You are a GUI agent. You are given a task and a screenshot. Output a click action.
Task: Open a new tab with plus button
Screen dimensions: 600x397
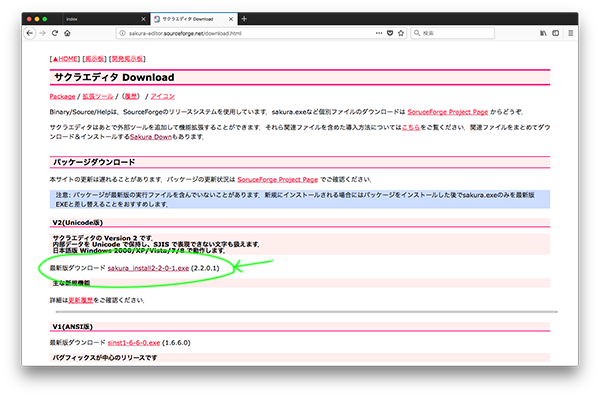point(244,18)
